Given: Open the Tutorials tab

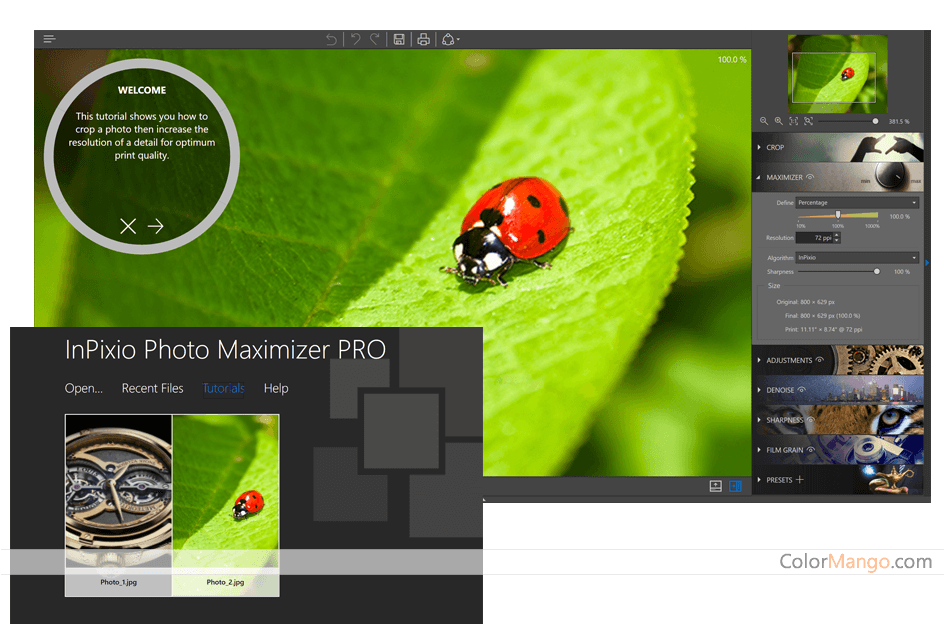Looking at the screenshot, I should 223,388.
